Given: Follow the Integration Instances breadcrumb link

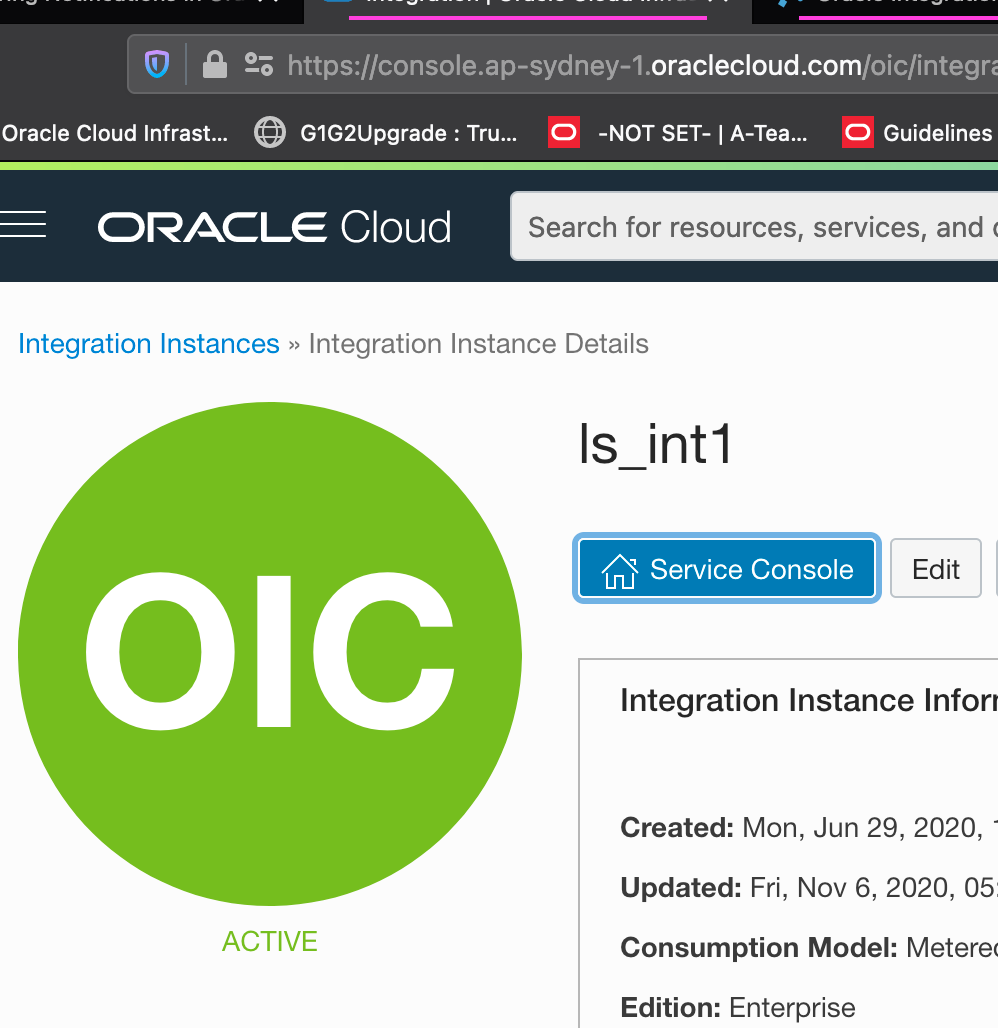Looking at the screenshot, I should [x=149, y=344].
